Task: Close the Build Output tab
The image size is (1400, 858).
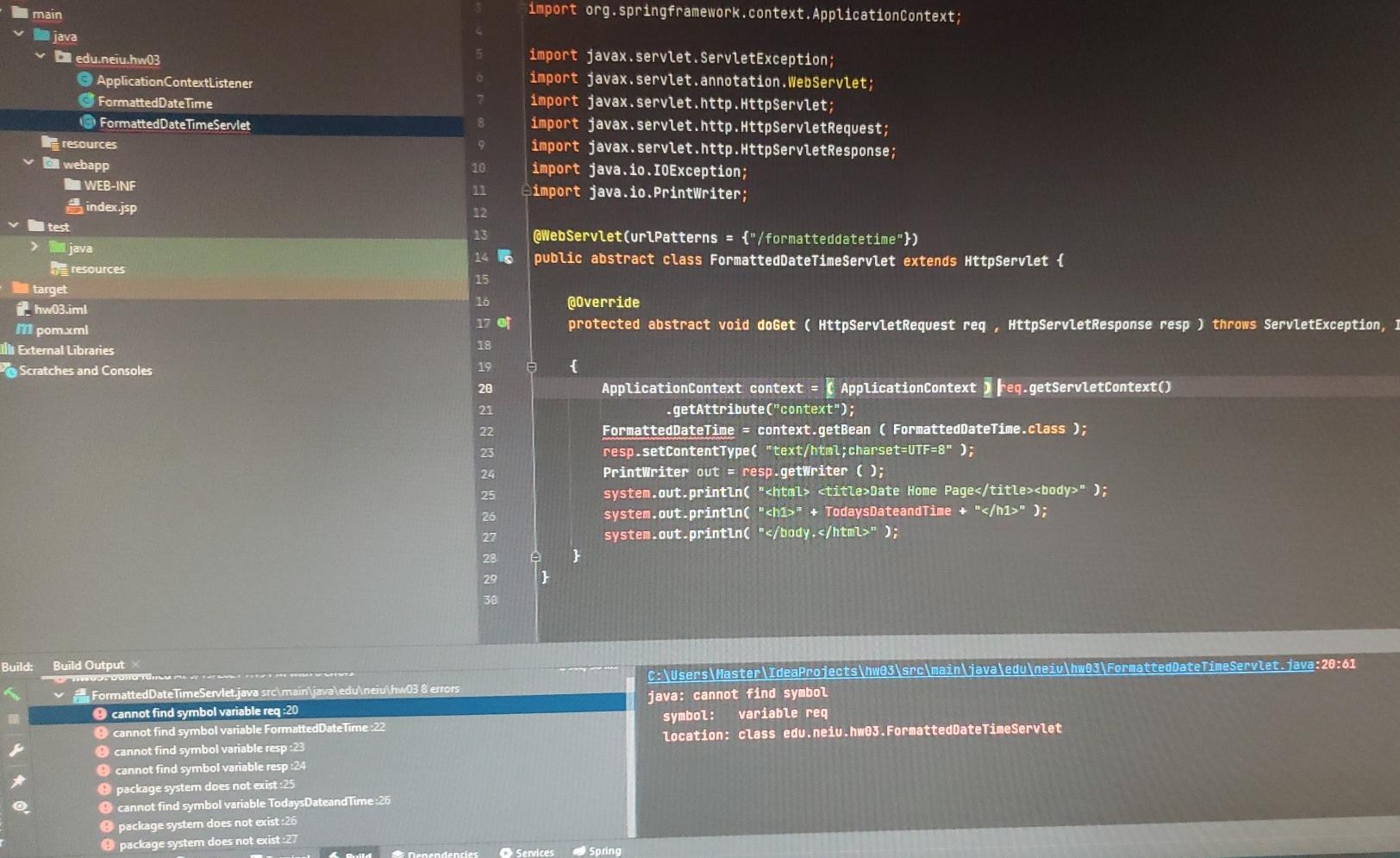Action: coord(135,664)
